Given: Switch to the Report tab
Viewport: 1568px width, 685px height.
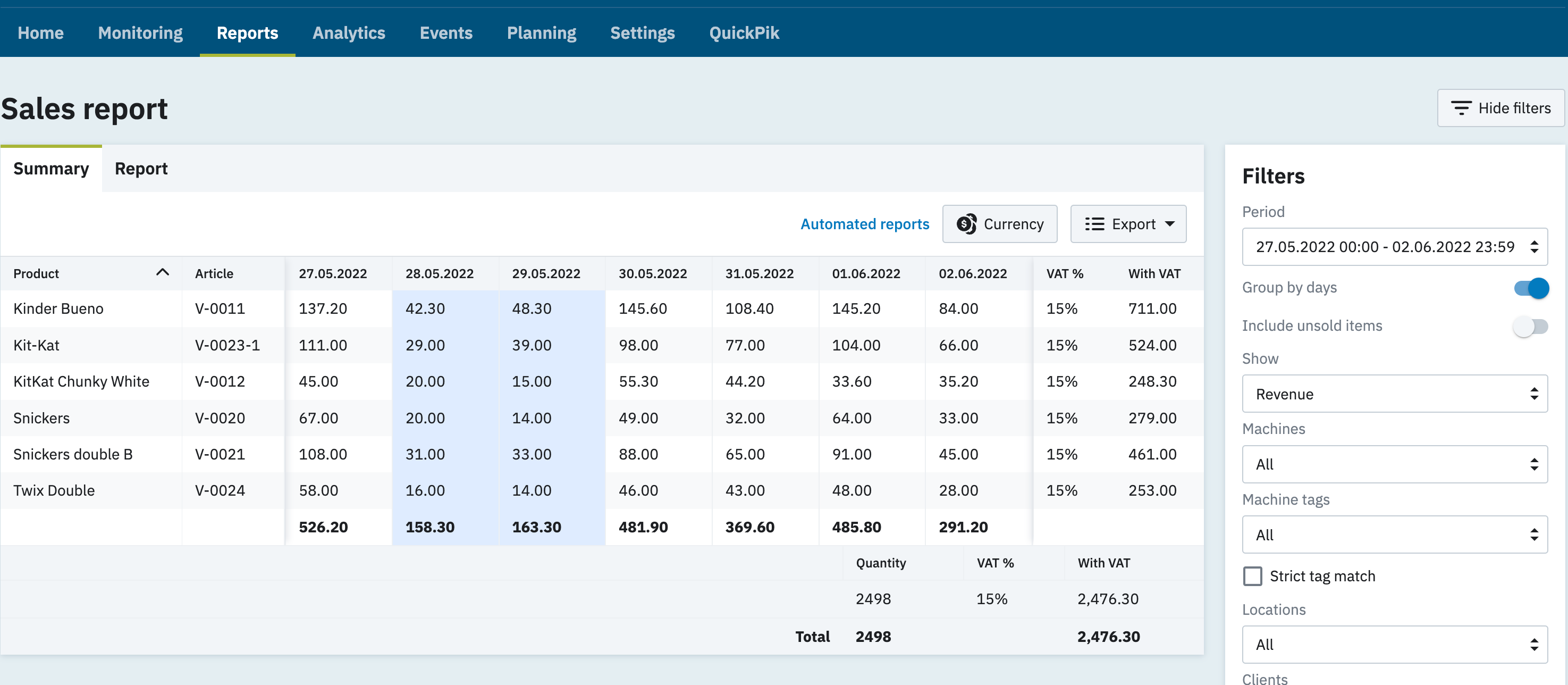Looking at the screenshot, I should tap(141, 169).
